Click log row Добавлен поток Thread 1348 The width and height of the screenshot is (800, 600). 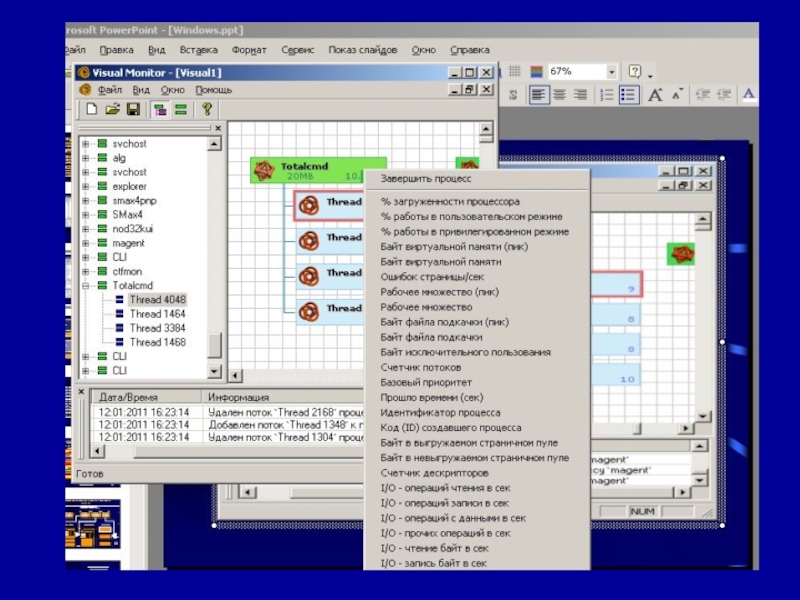229,424
